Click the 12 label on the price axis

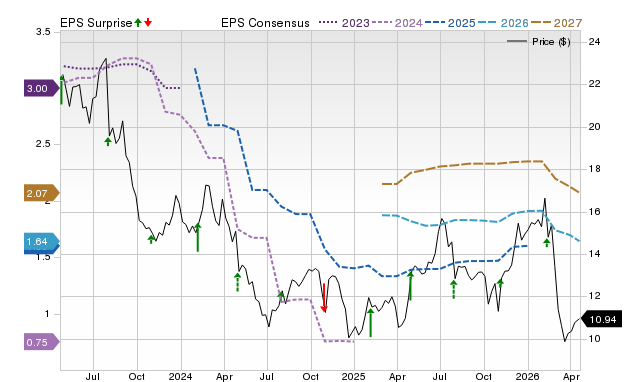(x=594, y=296)
